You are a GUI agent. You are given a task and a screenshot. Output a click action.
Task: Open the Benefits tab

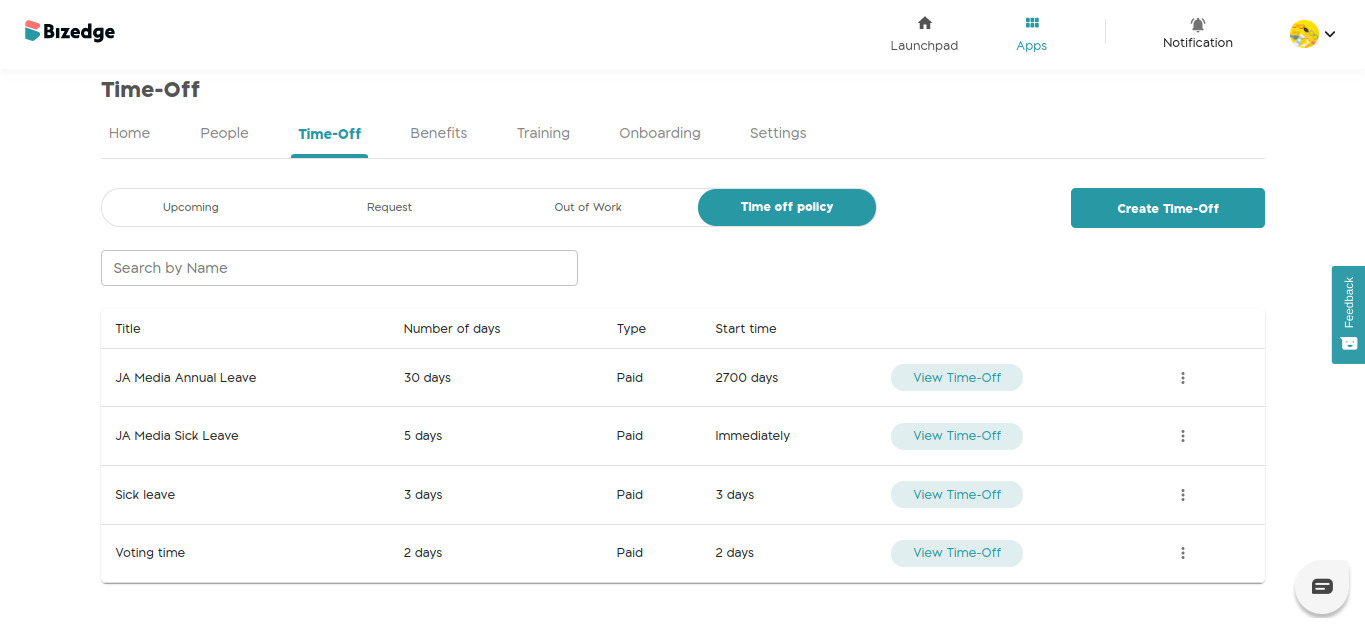click(x=438, y=133)
